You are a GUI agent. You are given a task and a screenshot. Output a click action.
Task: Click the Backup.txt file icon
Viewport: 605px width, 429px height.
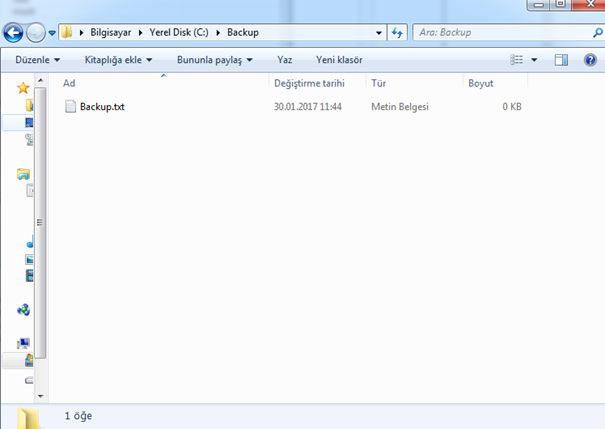click(x=70, y=106)
